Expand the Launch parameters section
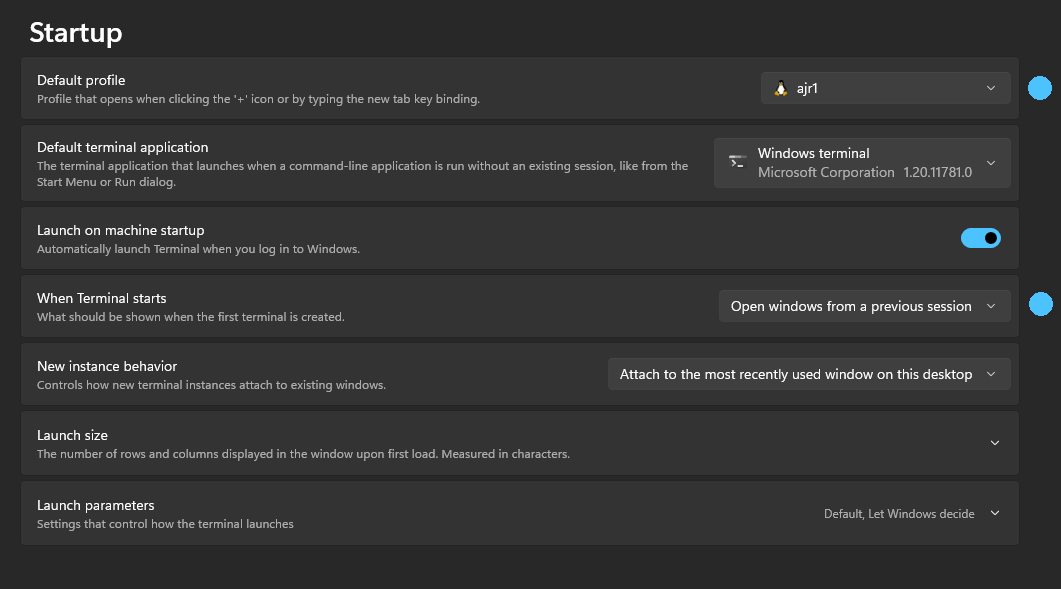Viewport: 1061px width, 589px height. click(x=519, y=514)
